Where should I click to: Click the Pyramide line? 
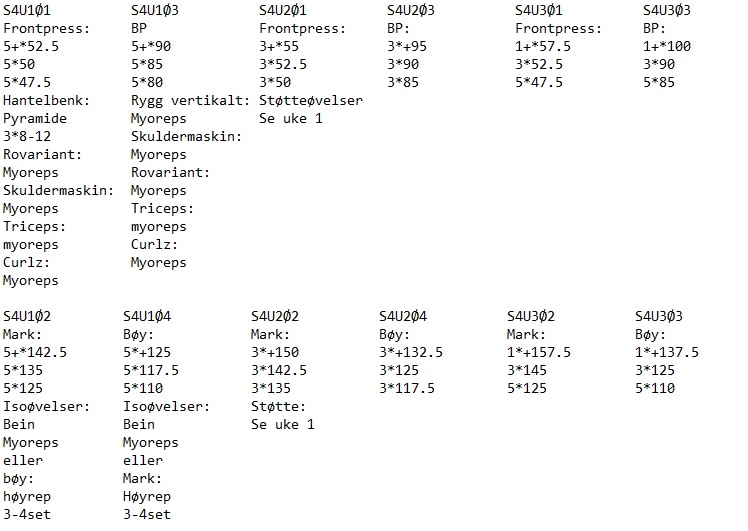tap(35, 119)
